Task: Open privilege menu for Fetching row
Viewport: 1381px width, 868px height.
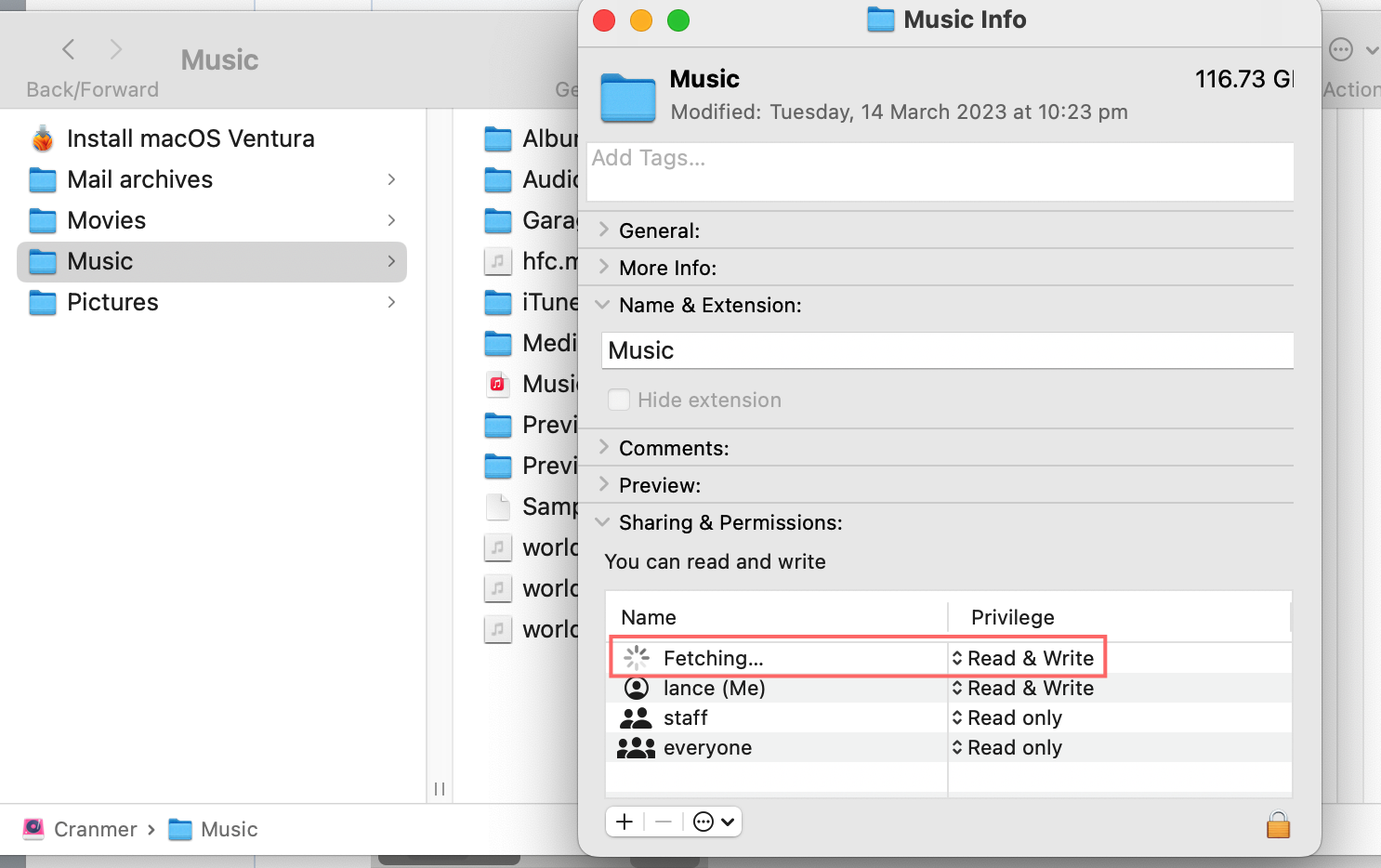Action: 1022,658
